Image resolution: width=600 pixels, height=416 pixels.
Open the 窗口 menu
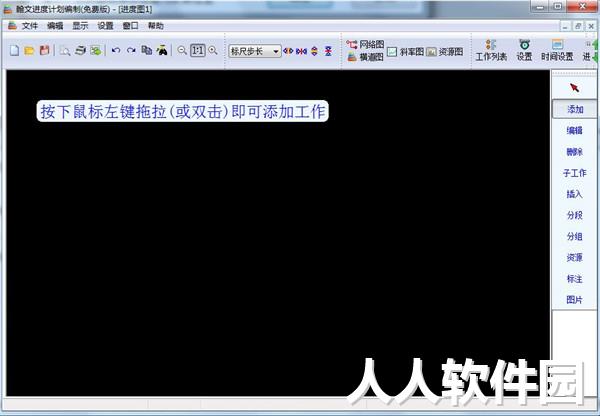pyautogui.click(x=130, y=26)
